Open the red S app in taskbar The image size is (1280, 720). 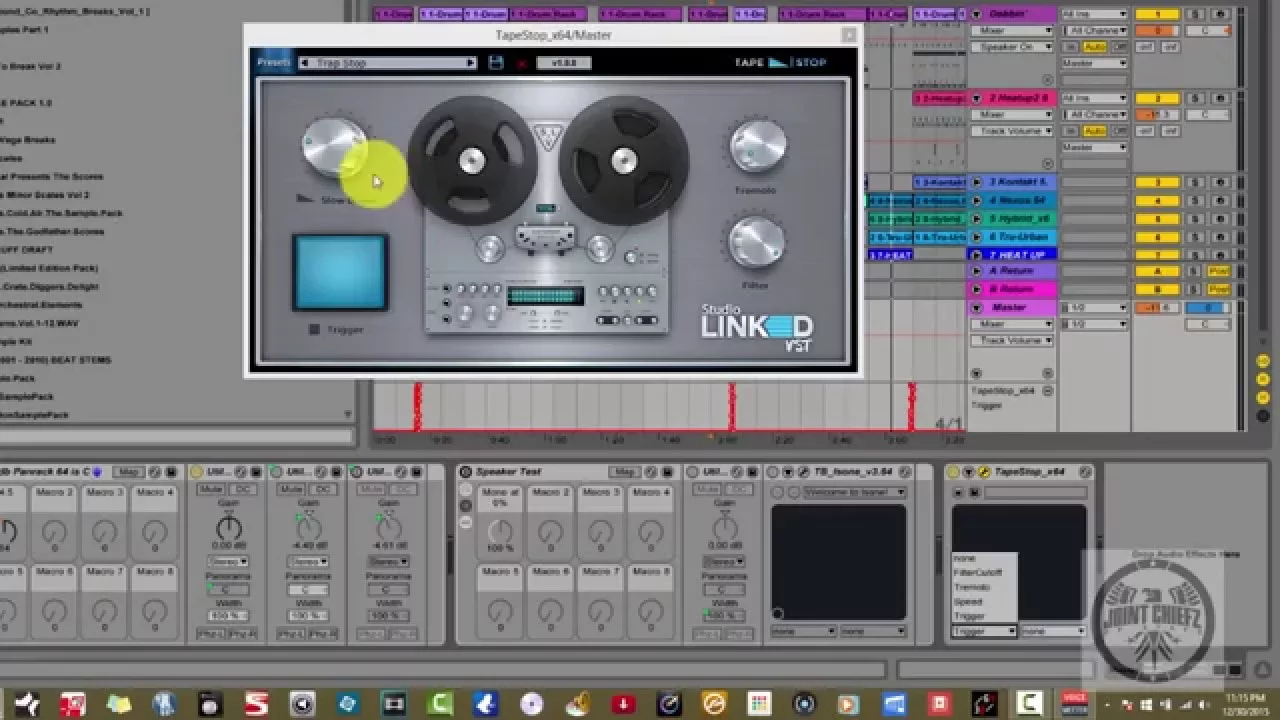[257, 704]
